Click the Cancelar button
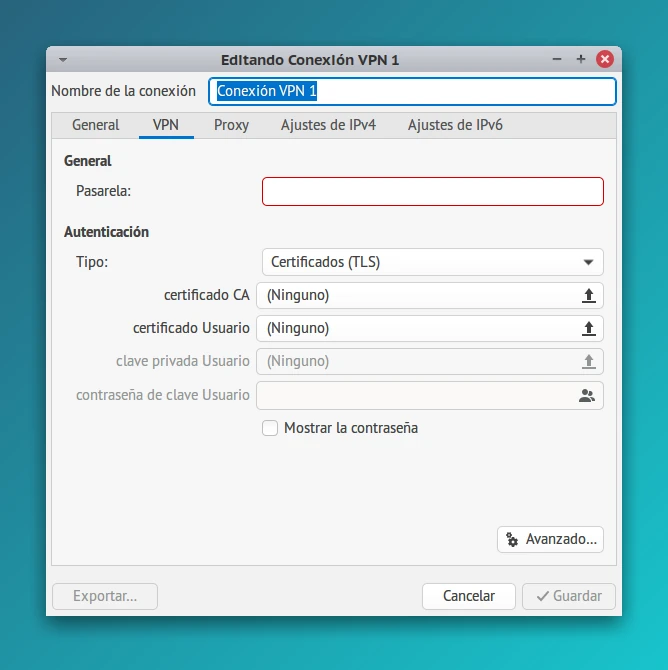Viewport: 668px width, 670px height. pyautogui.click(x=469, y=596)
